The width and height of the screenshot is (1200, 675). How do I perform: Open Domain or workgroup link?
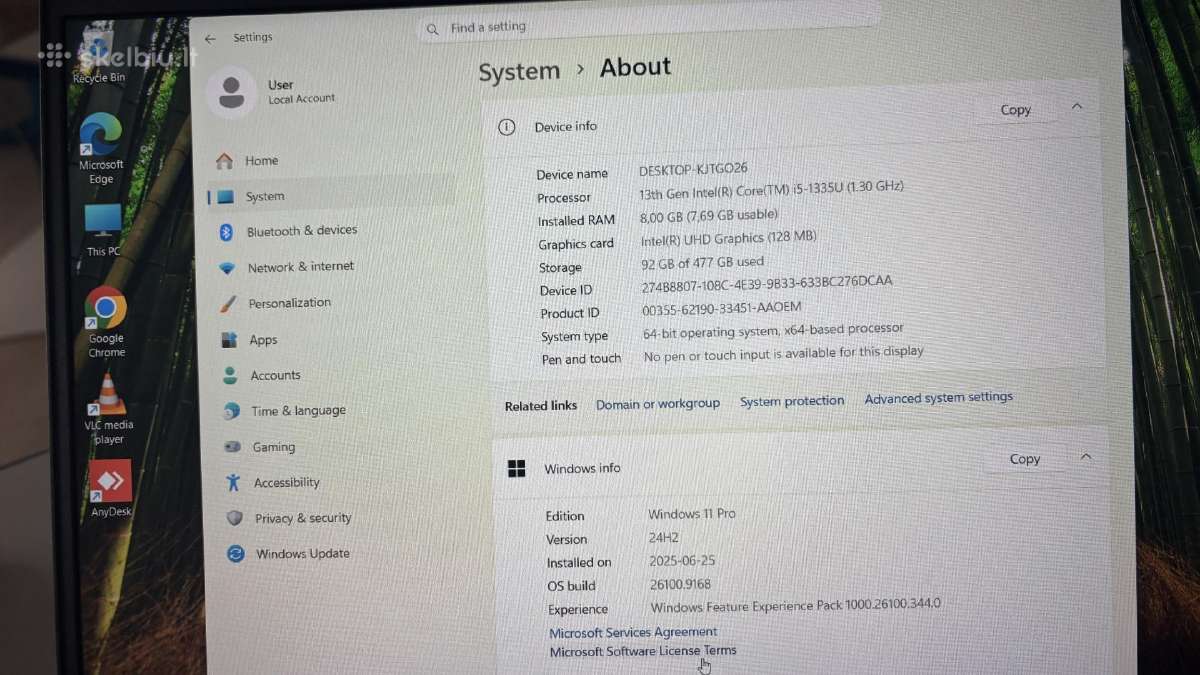click(x=658, y=403)
